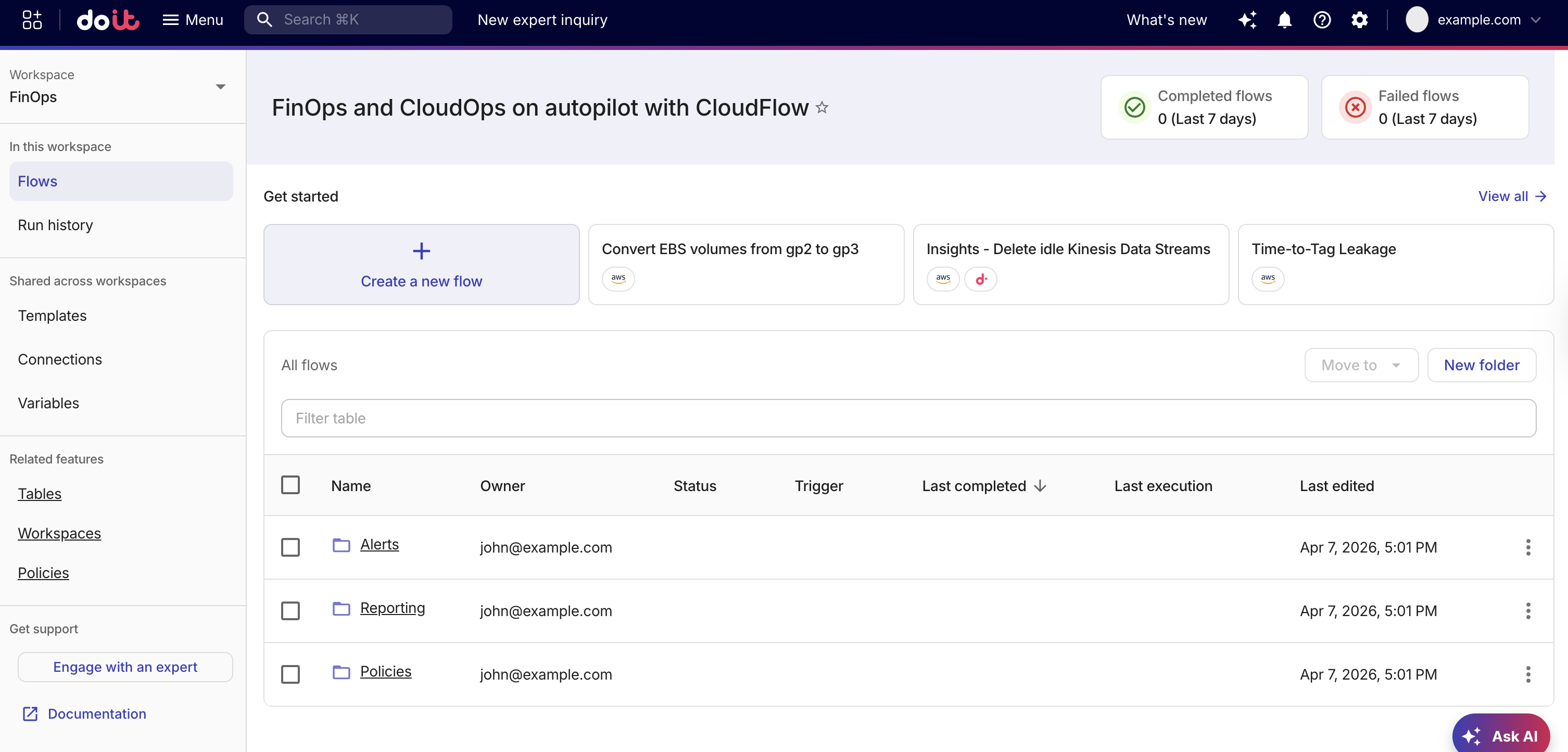Sort by Last completed column
The image size is (1568, 752).
point(974,486)
